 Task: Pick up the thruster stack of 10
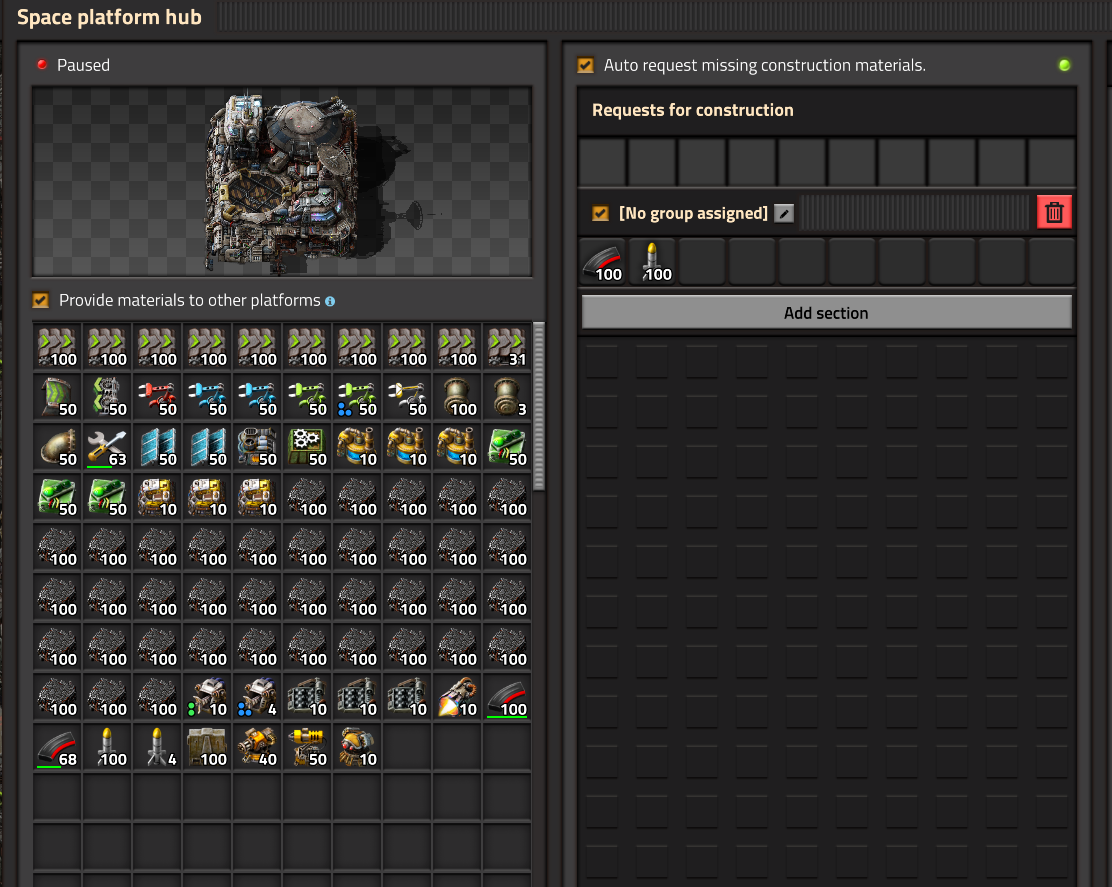tap(457, 697)
